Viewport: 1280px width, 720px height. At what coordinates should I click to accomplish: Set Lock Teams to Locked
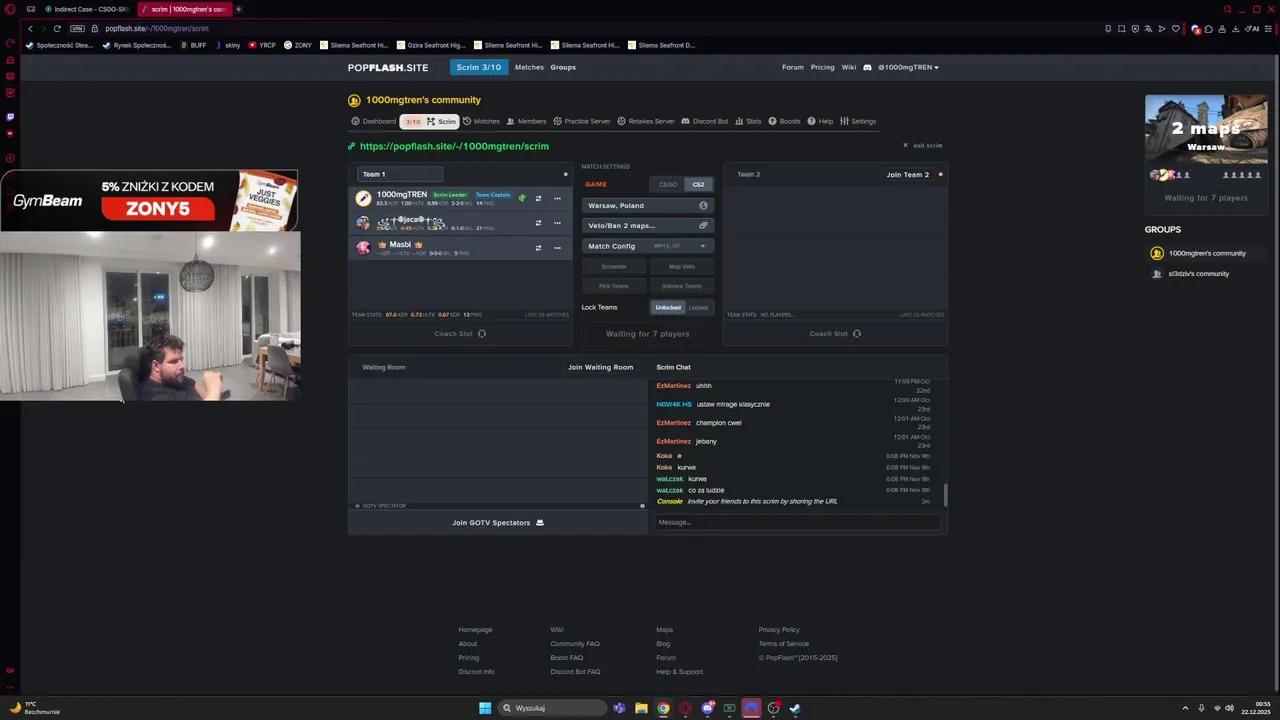coord(698,307)
